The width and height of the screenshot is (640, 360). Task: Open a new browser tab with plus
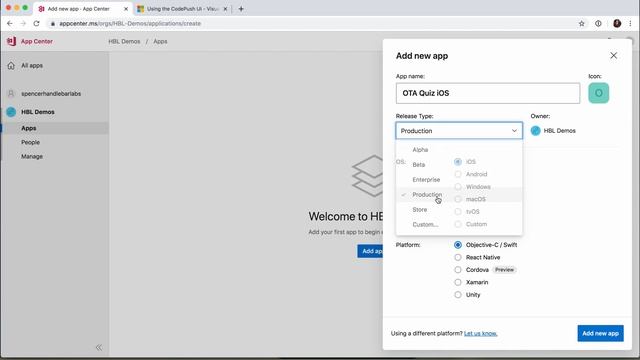pos(241,9)
